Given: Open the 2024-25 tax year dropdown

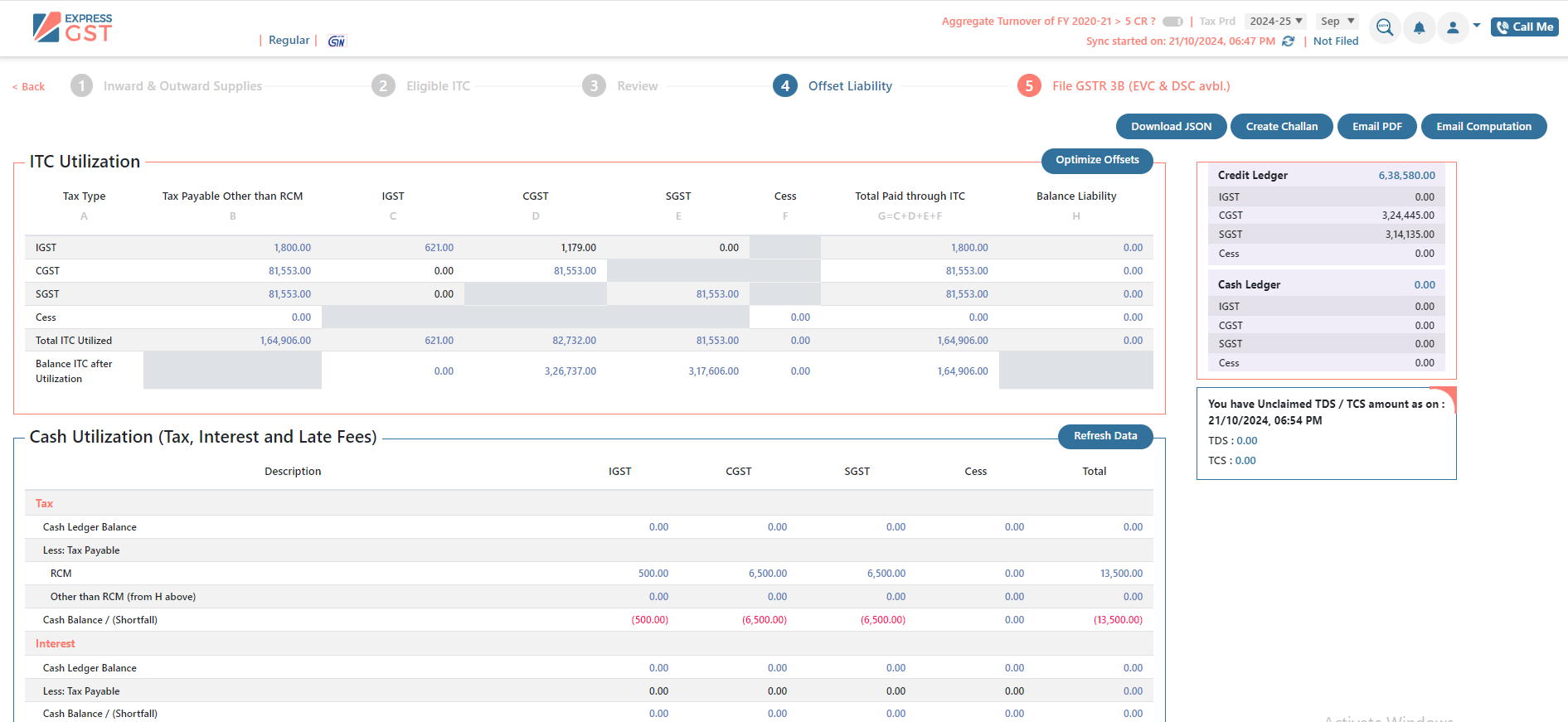Looking at the screenshot, I should [1275, 22].
